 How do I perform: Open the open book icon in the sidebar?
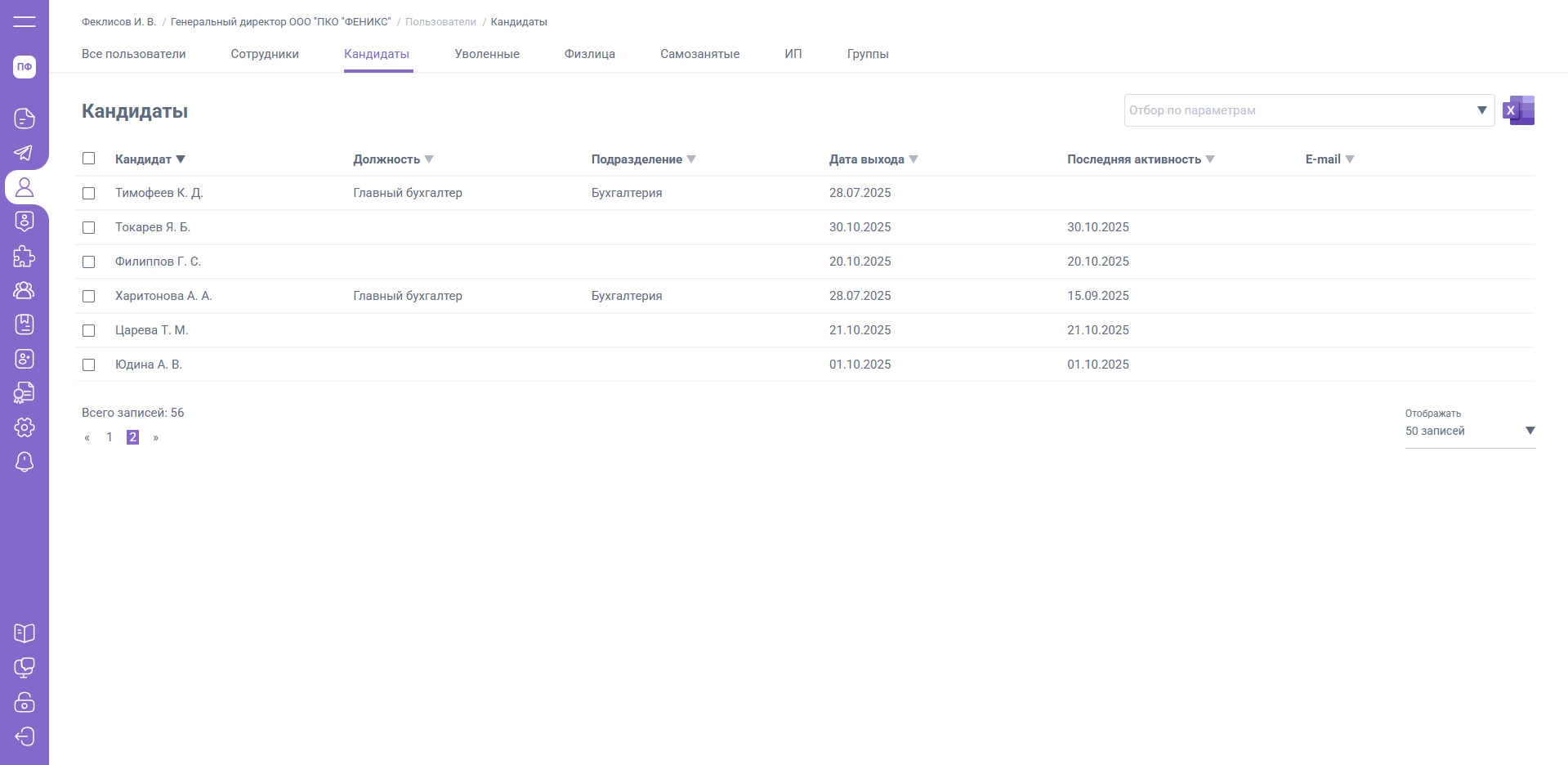tap(25, 633)
